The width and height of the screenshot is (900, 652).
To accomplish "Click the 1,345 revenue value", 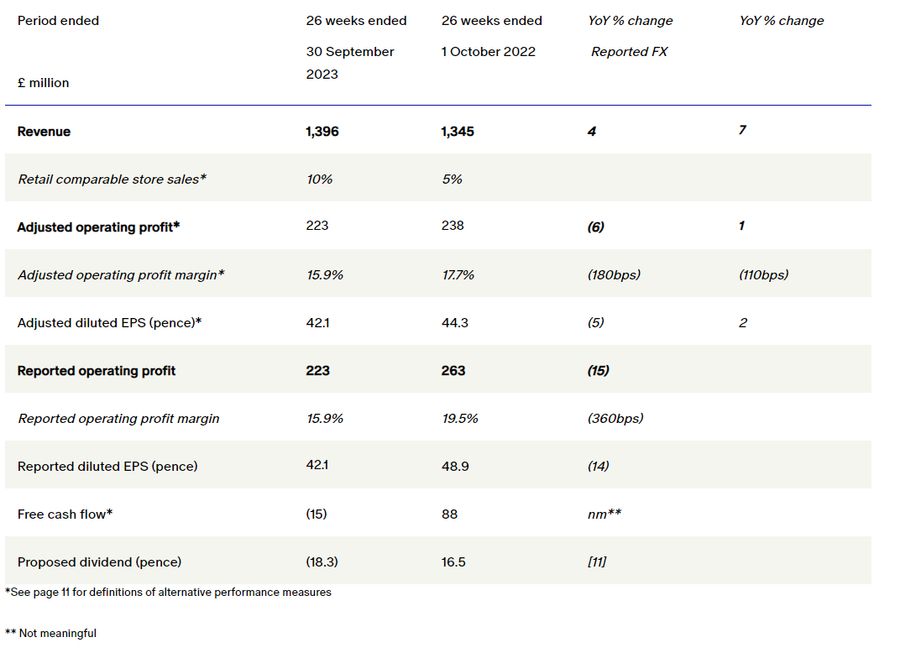I will click(x=457, y=131).
